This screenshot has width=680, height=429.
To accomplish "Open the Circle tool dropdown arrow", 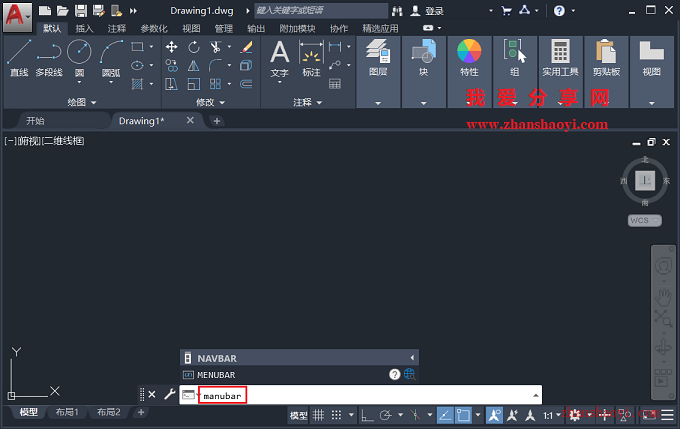I will [x=79, y=82].
